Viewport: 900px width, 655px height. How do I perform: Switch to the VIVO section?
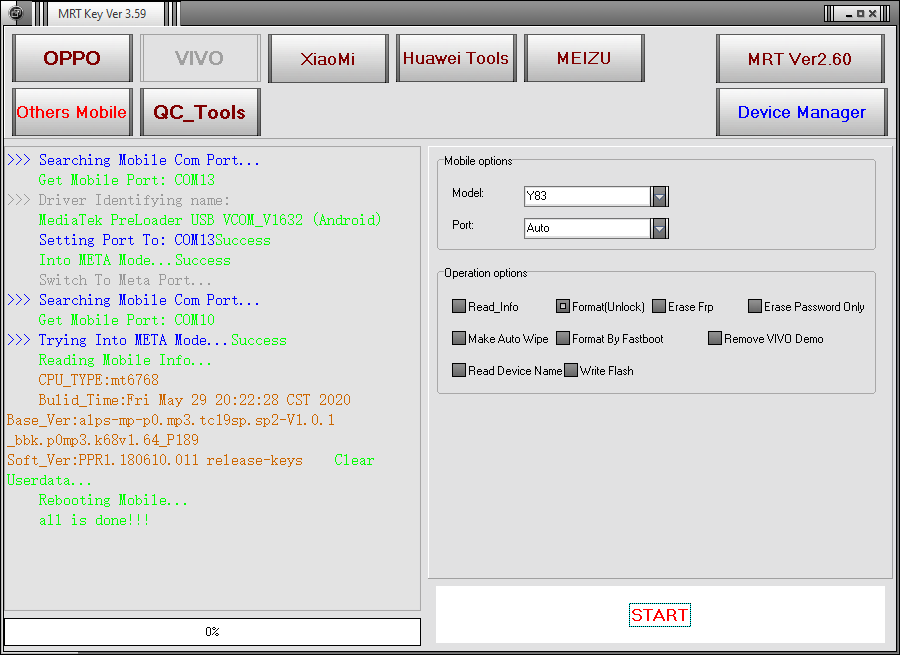(200, 58)
